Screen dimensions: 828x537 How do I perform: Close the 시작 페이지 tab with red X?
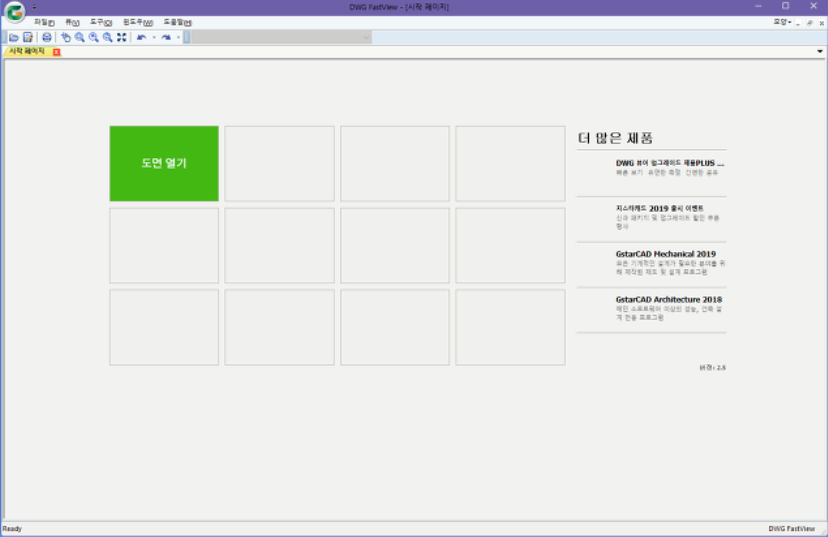57,52
